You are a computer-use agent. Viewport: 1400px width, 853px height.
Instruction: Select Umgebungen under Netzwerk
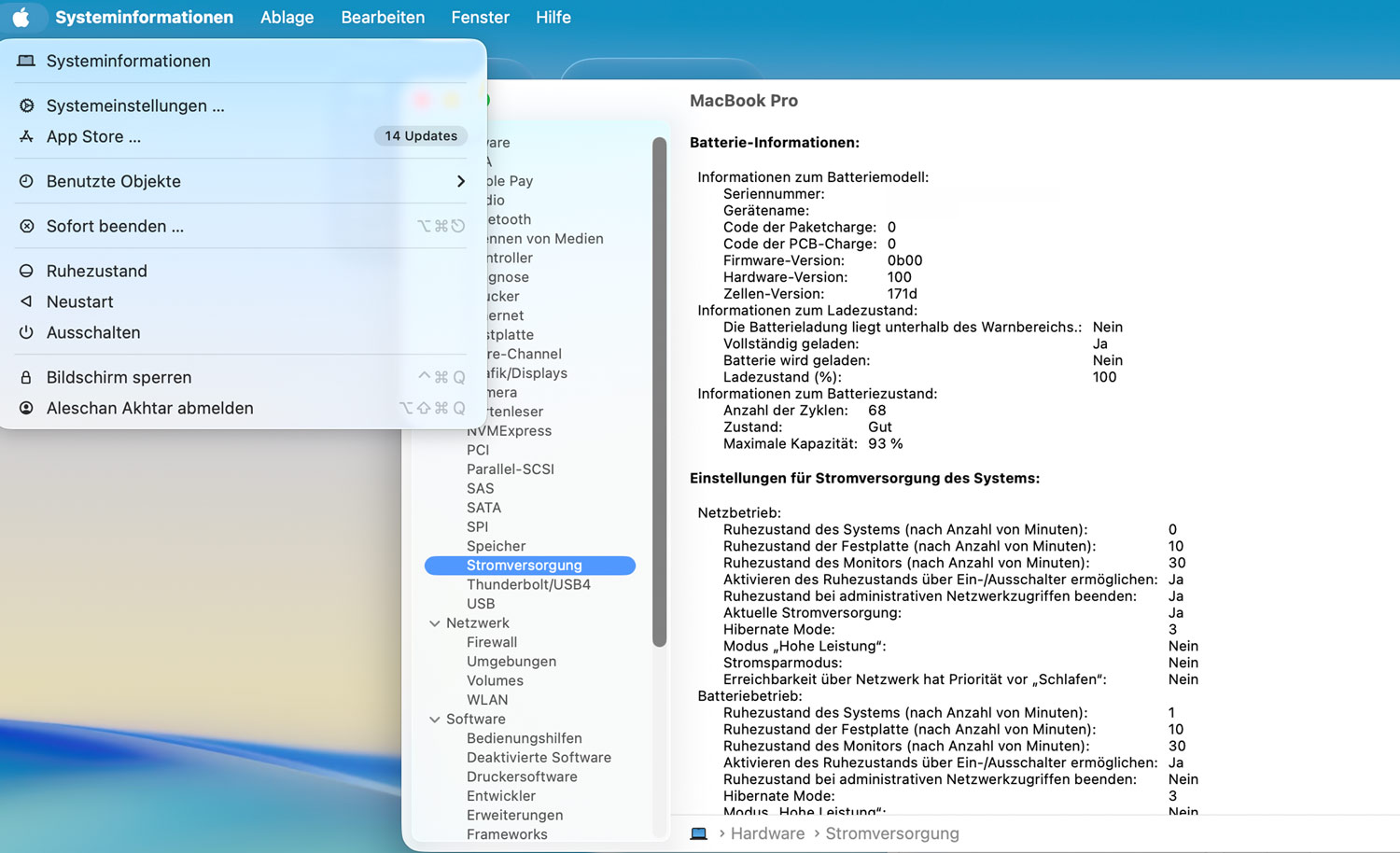[511, 662]
